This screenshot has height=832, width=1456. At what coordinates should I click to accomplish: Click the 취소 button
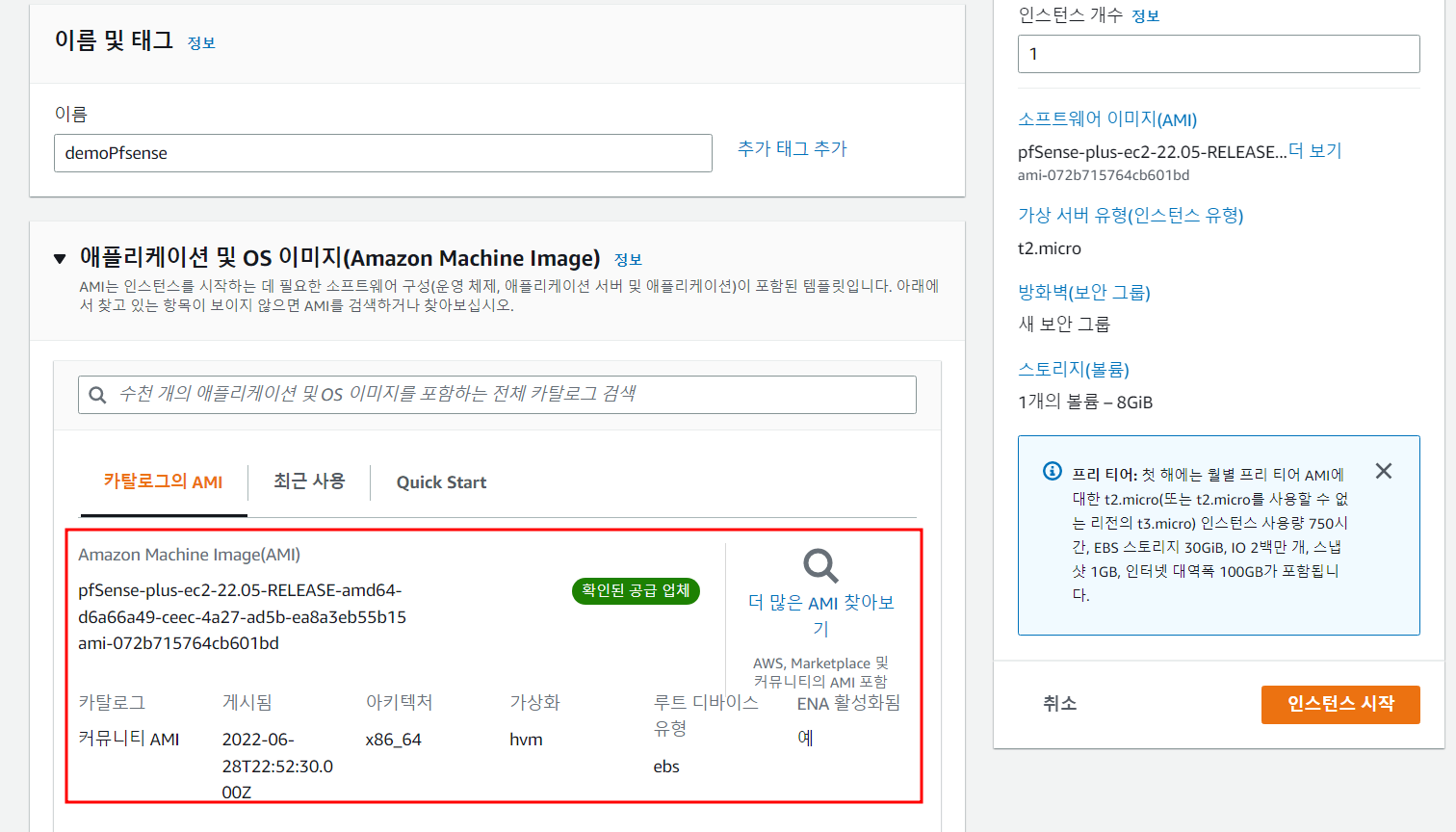[1059, 704]
